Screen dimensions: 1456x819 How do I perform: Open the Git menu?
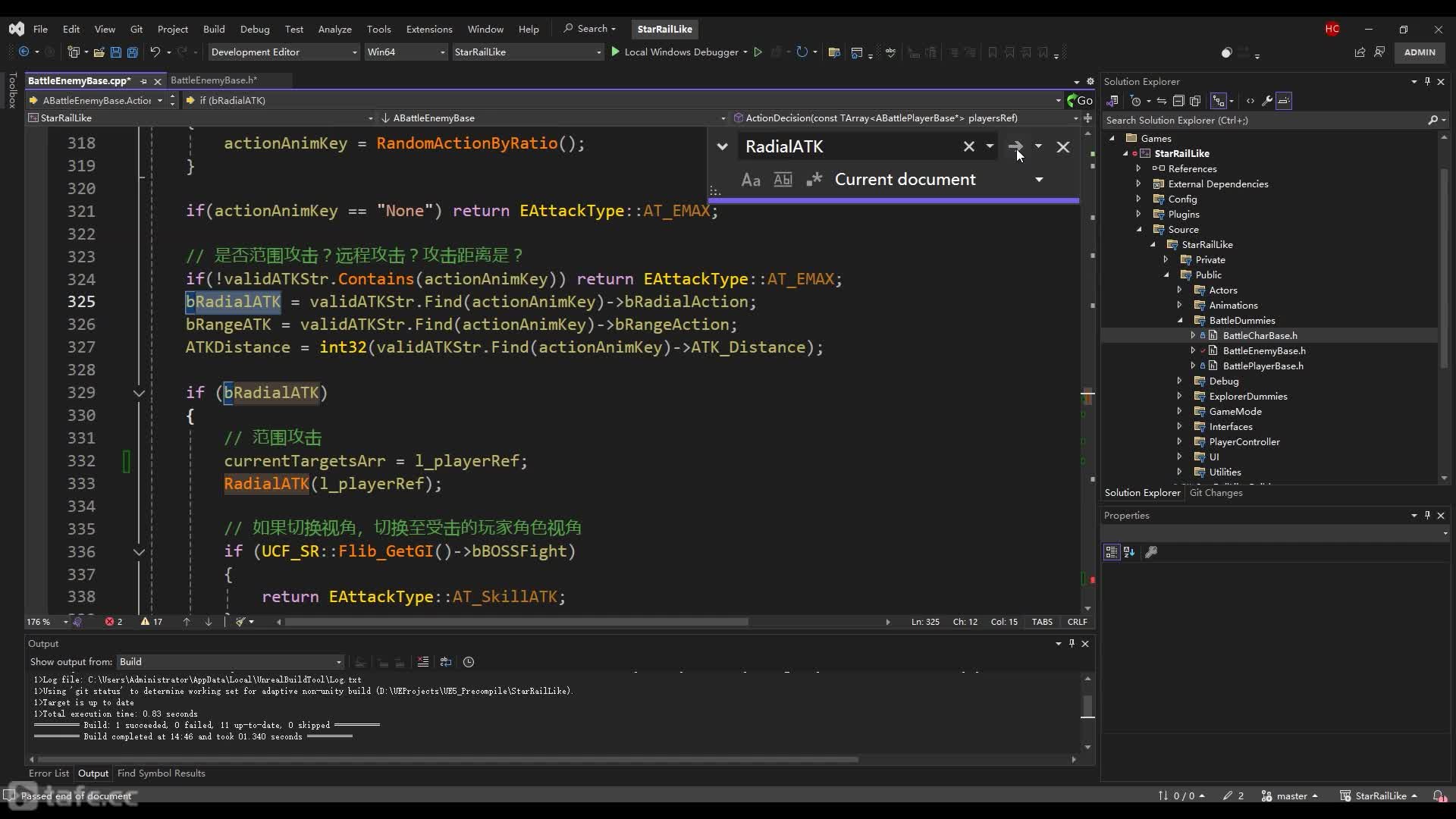point(136,29)
